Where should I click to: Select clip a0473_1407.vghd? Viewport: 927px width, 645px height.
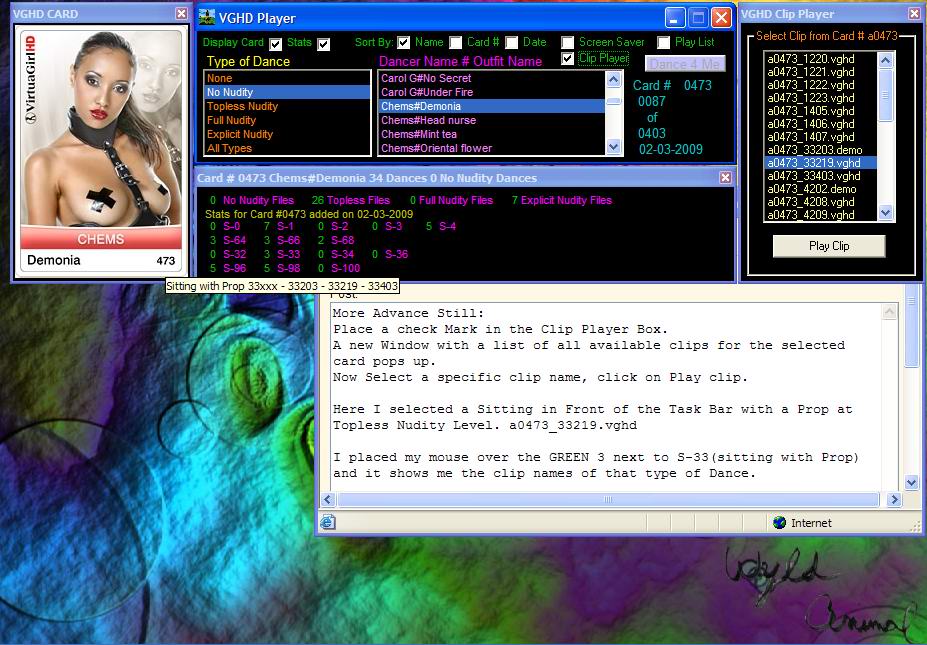click(x=821, y=137)
